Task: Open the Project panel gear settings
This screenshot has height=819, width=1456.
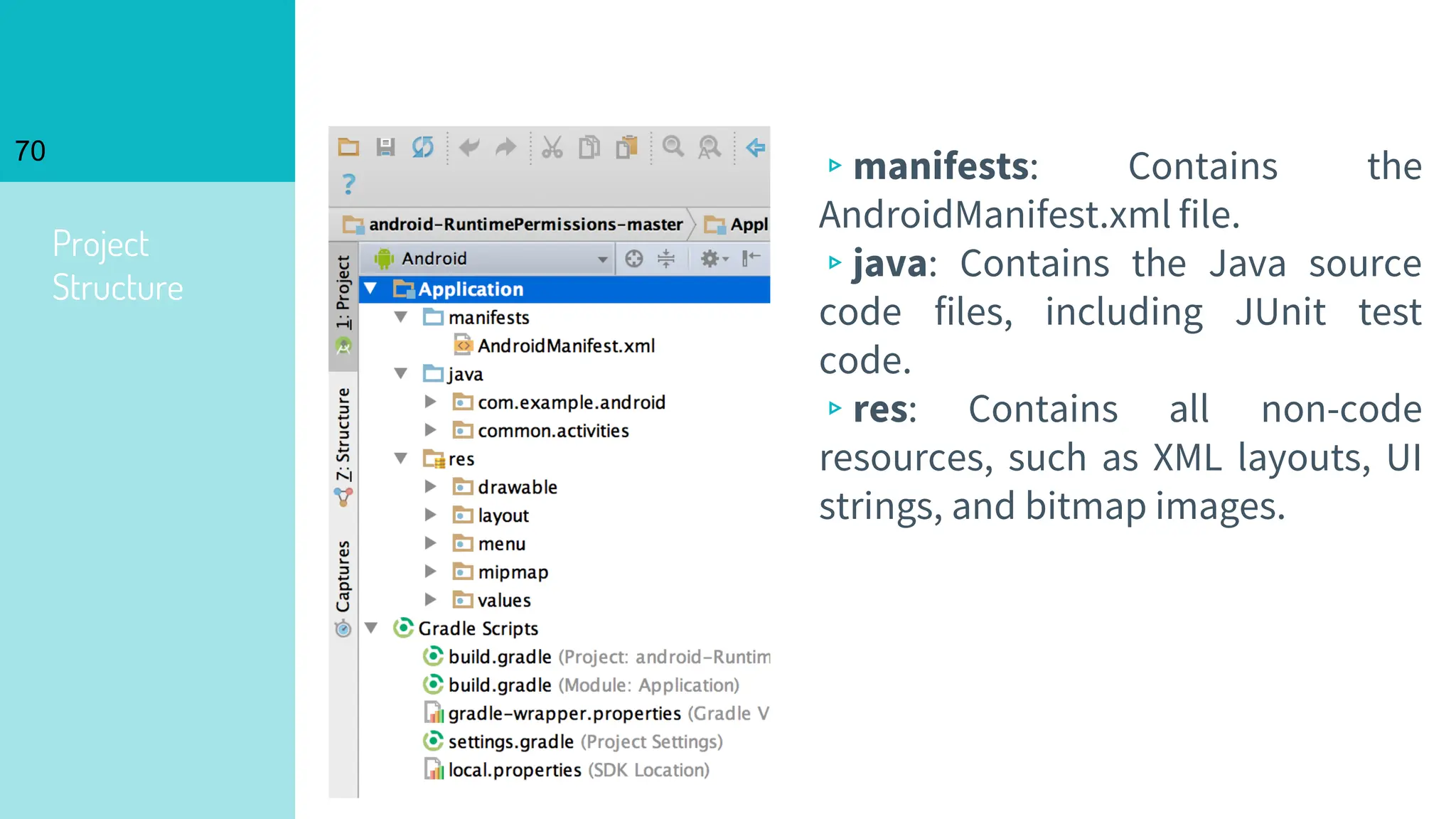Action: click(x=714, y=259)
